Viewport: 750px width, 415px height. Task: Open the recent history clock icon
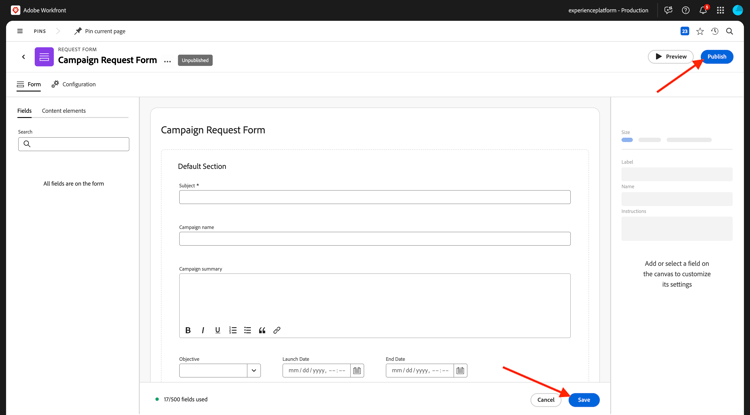pos(715,31)
